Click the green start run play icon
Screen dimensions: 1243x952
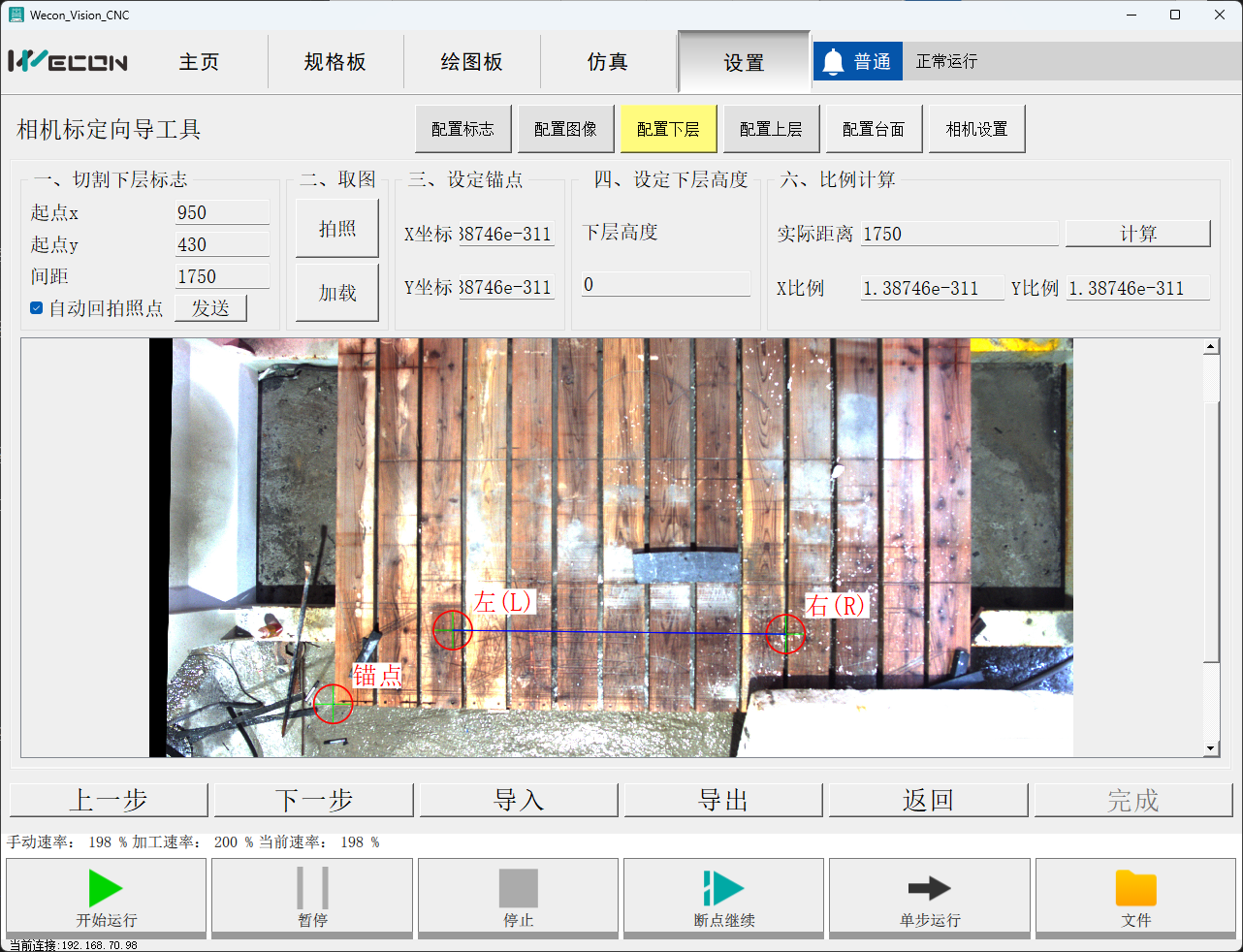coord(106,888)
